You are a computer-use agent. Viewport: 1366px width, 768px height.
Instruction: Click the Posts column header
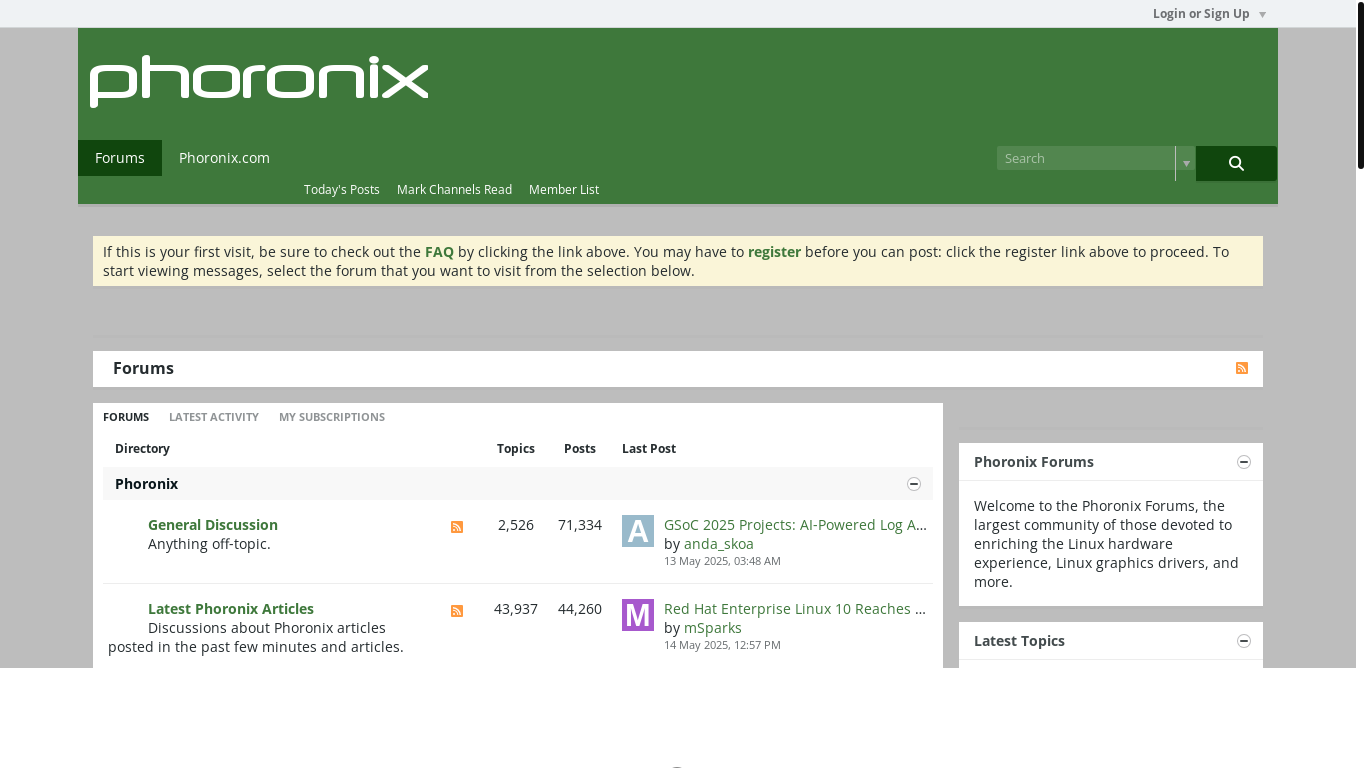(x=580, y=449)
